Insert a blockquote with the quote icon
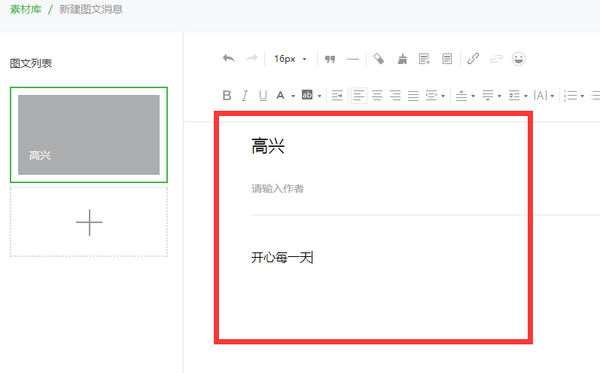Screen dimensions: 600x373 coord(330,59)
